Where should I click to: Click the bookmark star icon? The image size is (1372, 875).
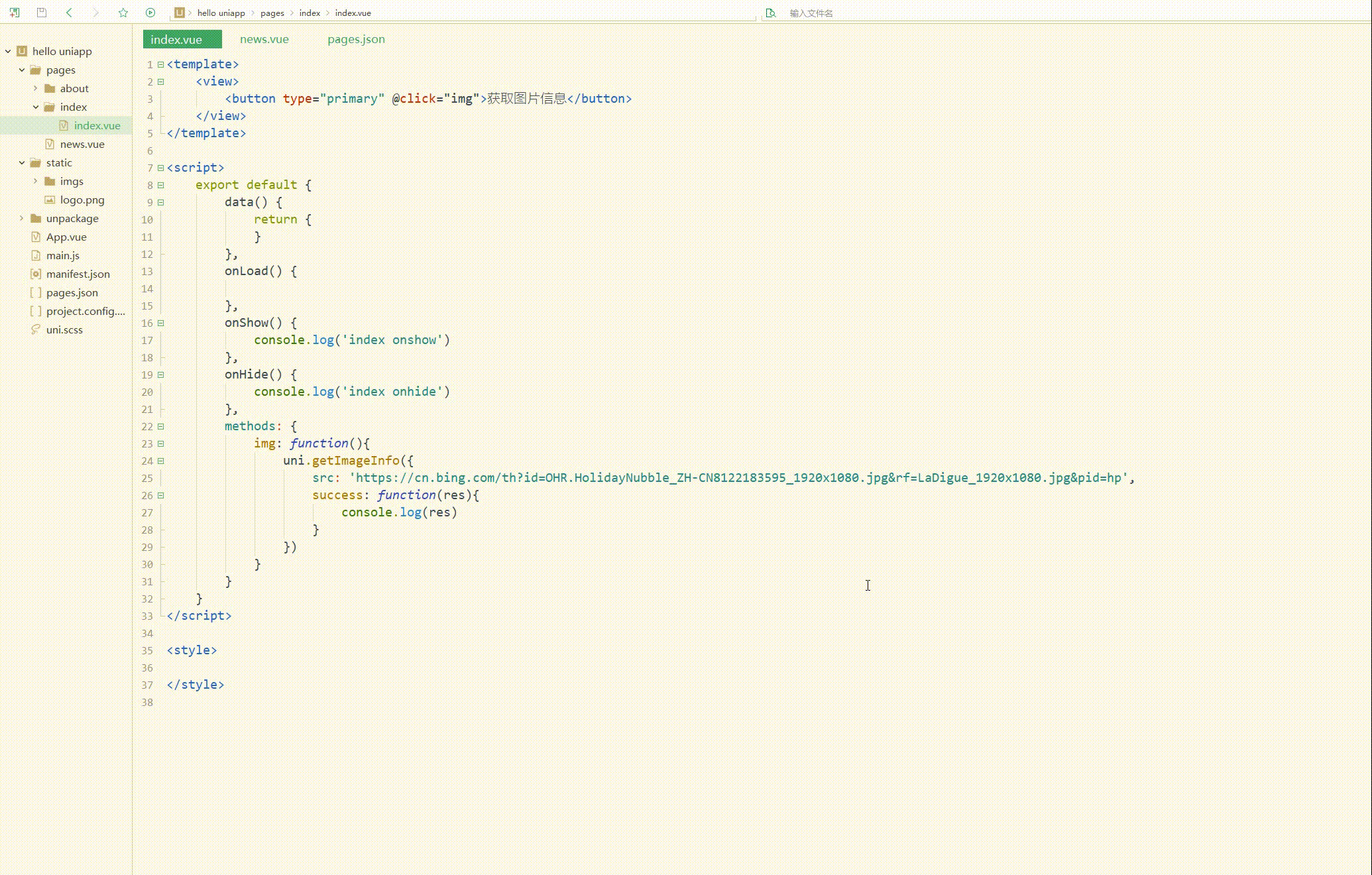pos(123,13)
